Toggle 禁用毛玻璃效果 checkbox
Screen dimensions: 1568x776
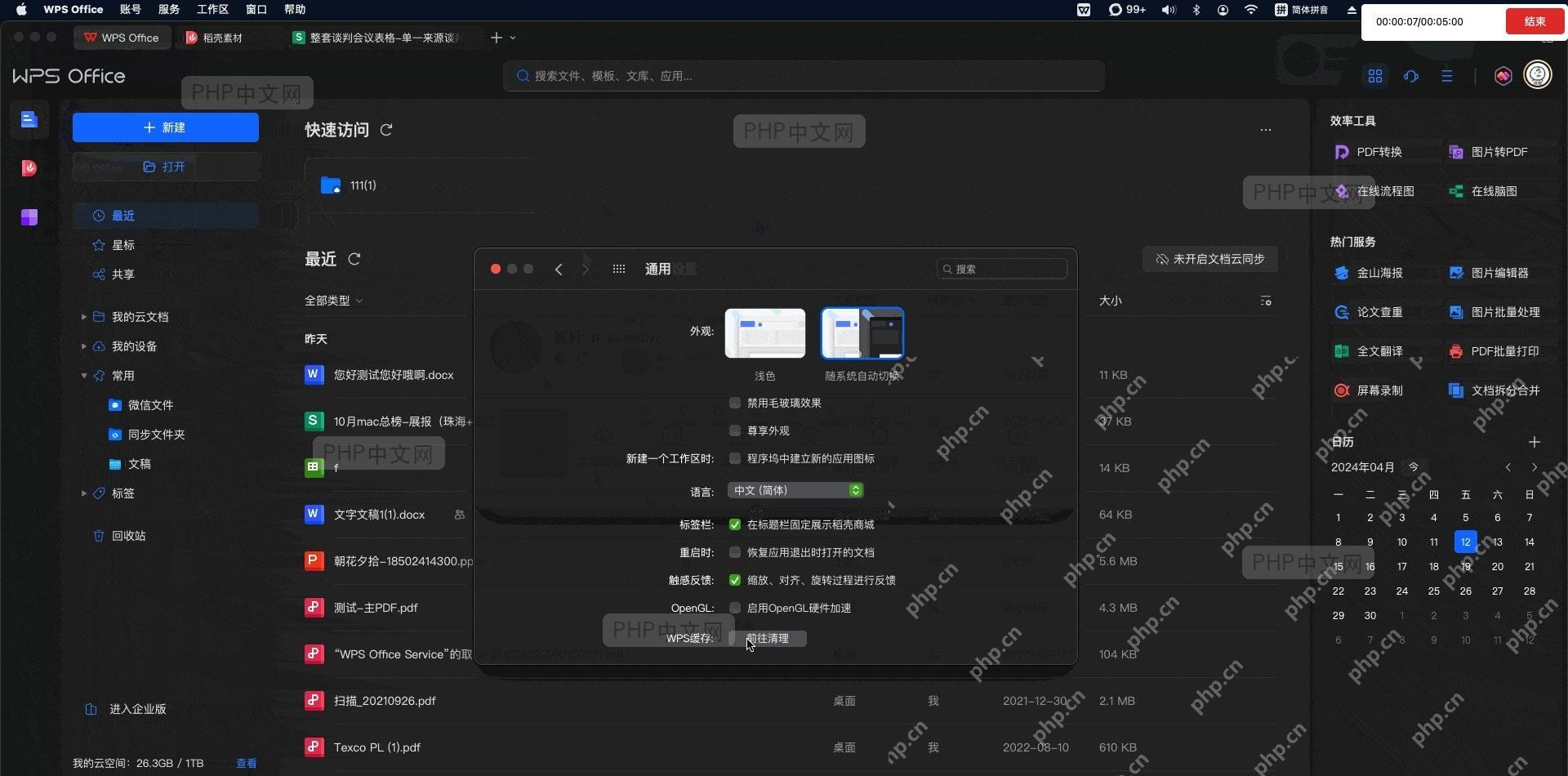(x=735, y=403)
